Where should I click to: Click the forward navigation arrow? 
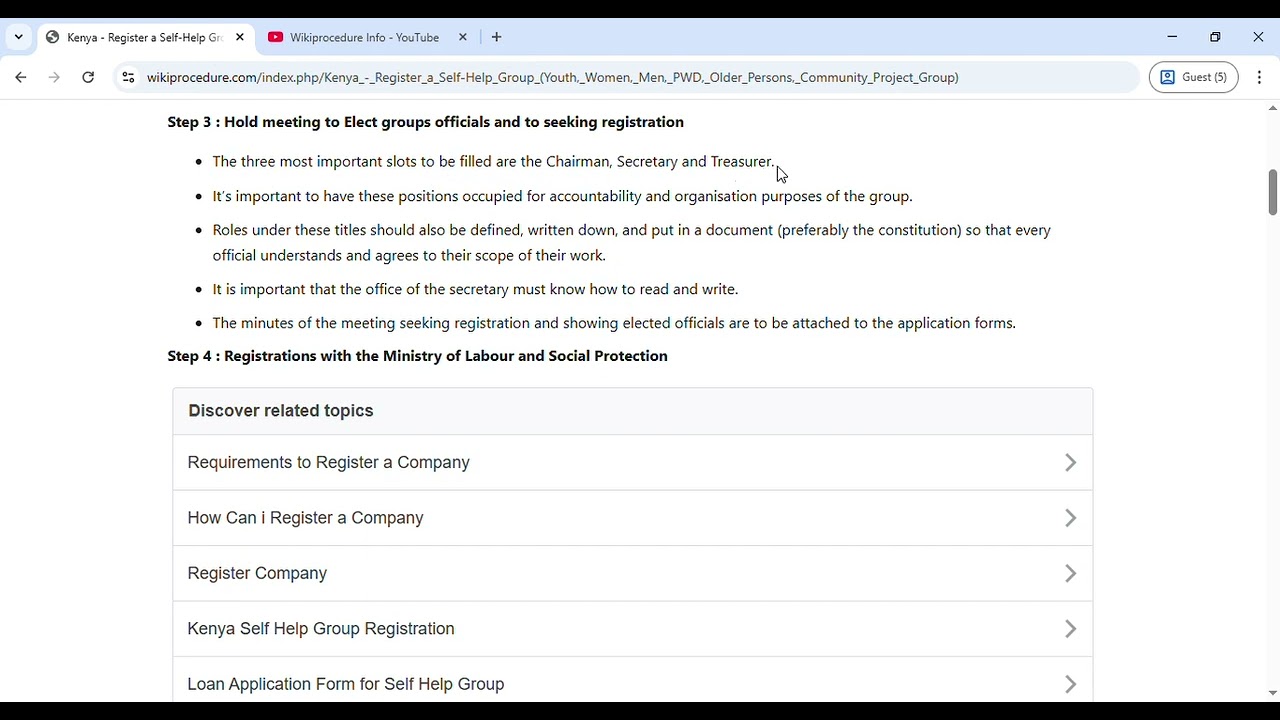54,77
